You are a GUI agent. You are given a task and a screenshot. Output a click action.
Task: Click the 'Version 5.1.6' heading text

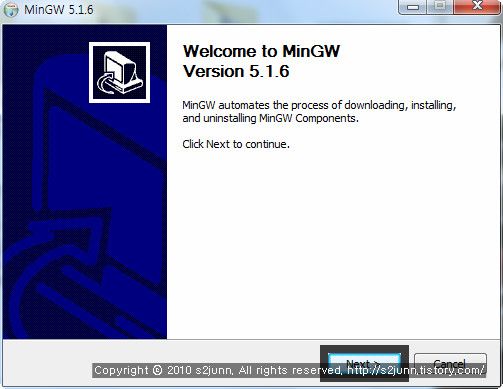tap(236, 71)
